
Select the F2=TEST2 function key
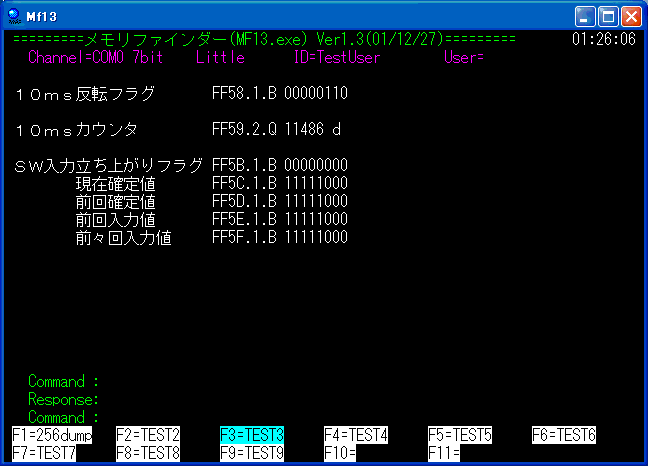(148, 435)
